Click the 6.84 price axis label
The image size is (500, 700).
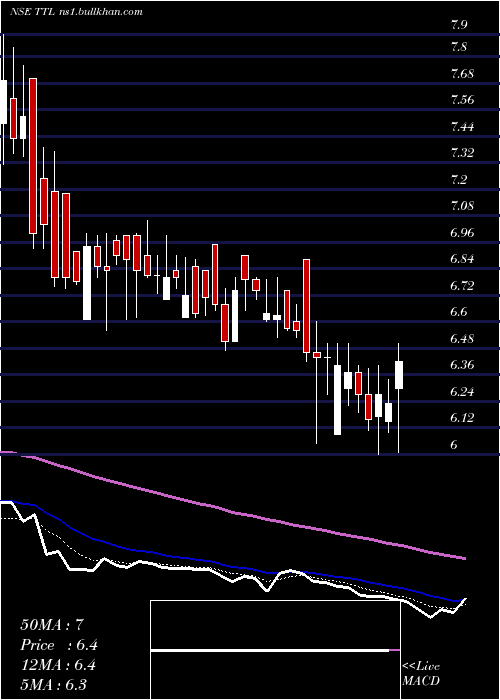click(462, 259)
